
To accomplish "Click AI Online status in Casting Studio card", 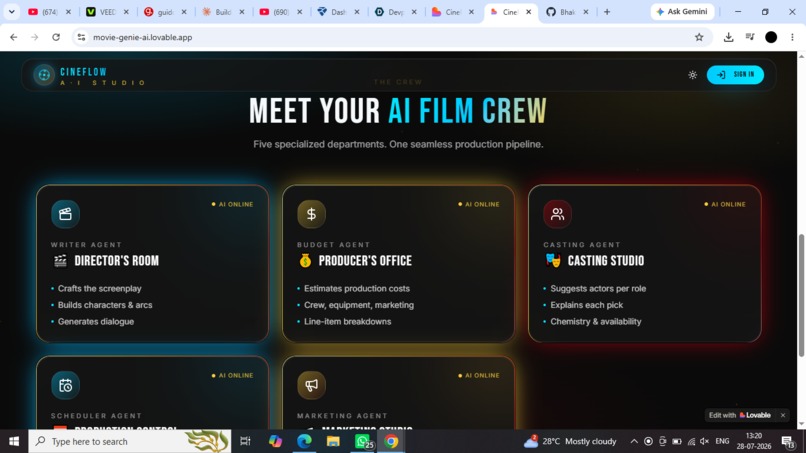I will pyautogui.click(x=725, y=204).
